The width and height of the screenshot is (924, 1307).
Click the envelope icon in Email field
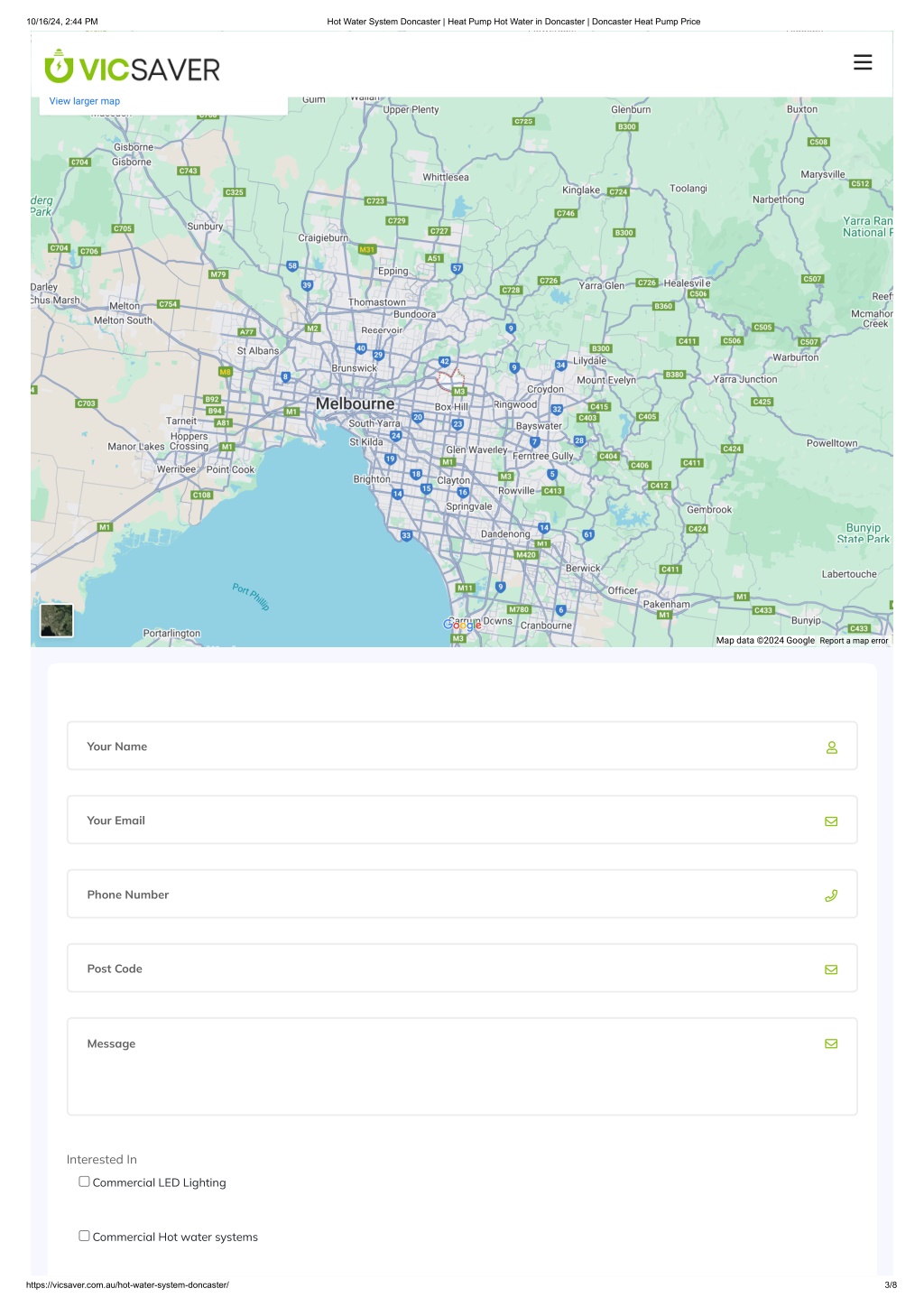(x=831, y=821)
